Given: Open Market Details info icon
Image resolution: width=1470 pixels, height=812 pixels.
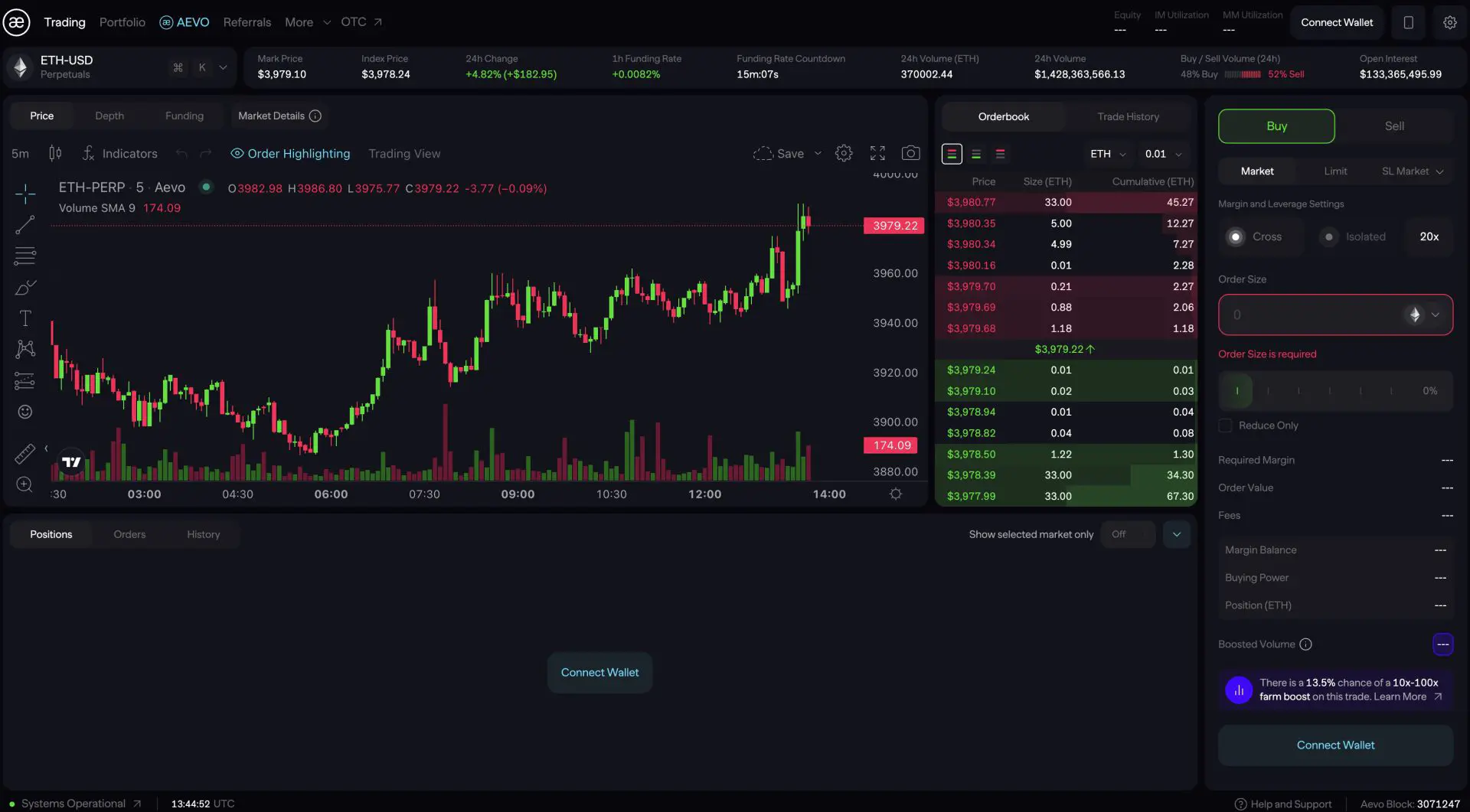Looking at the screenshot, I should click(315, 116).
